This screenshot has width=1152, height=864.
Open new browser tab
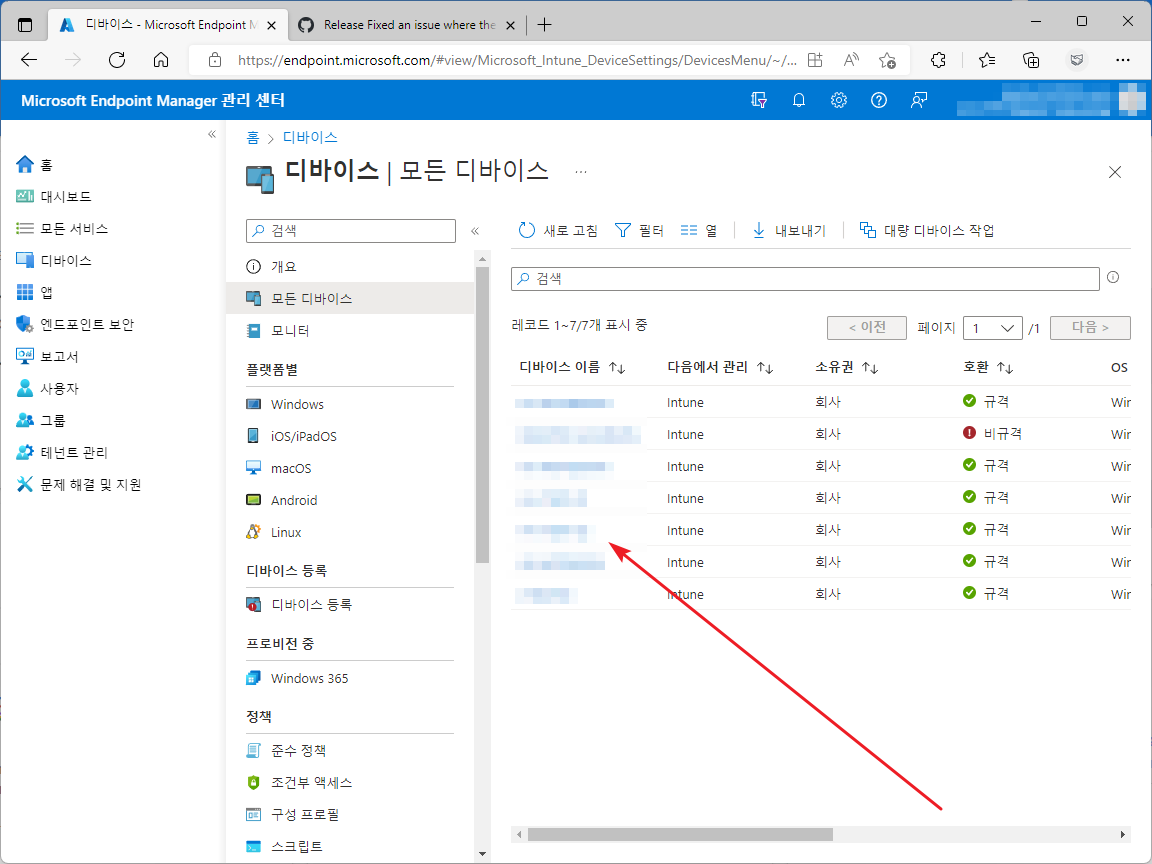pyautogui.click(x=544, y=25)
